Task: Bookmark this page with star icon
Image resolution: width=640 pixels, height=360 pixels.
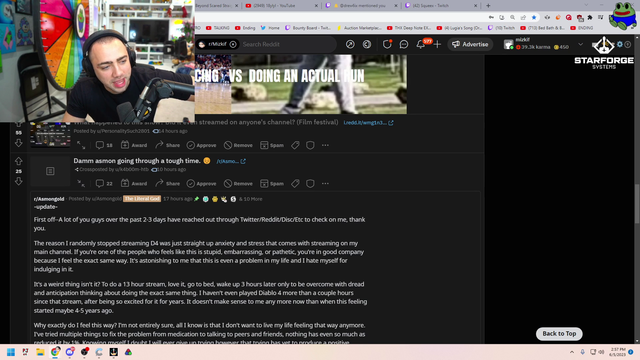Action: 533,18
